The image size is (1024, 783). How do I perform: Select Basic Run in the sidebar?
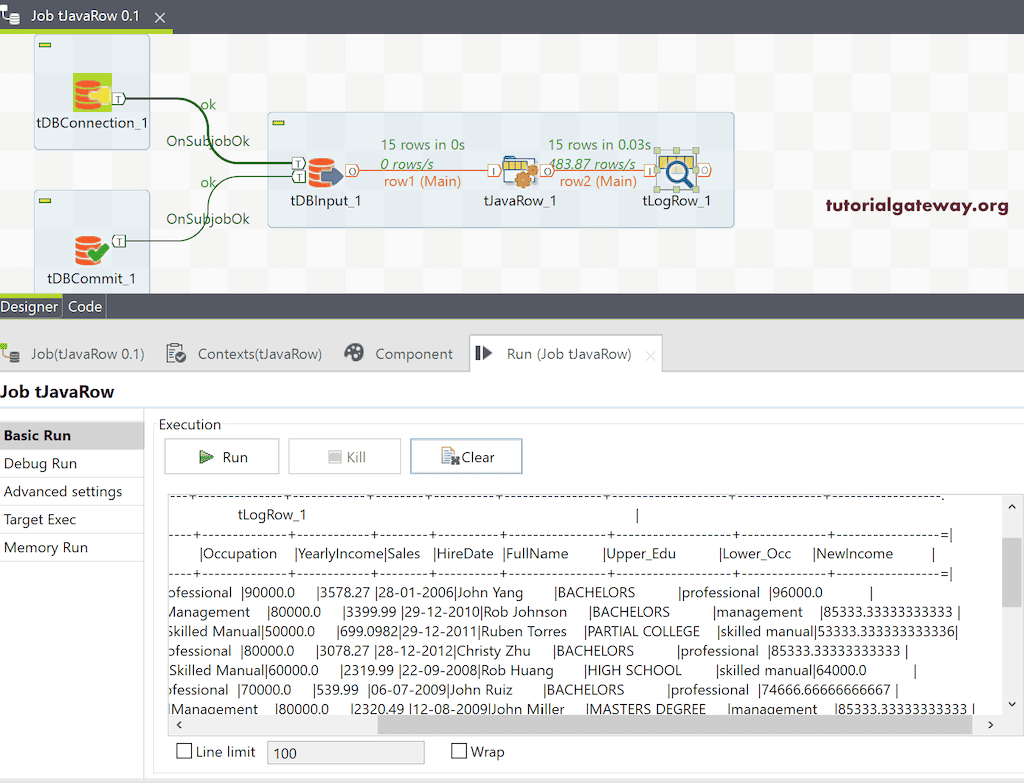pyautogui.click(x=72, y=436)
